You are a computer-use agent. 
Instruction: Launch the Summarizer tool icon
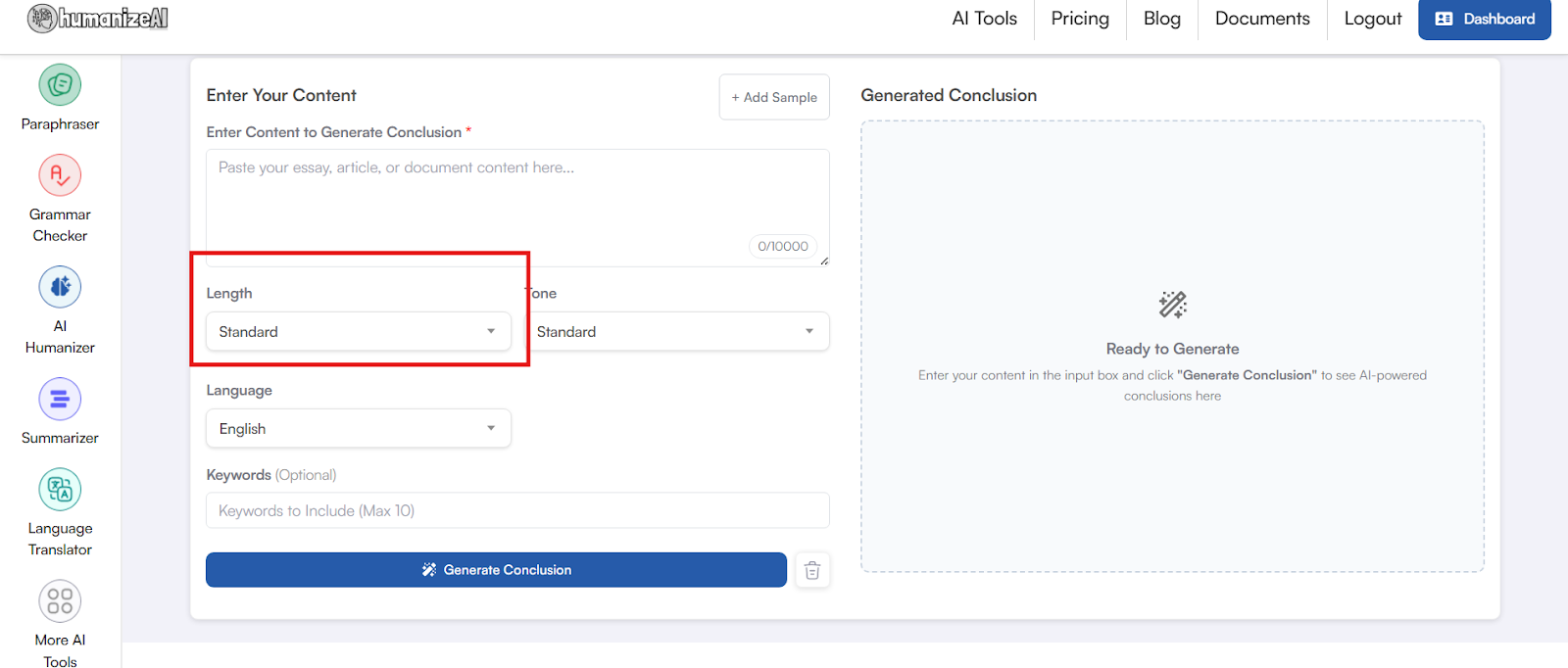coord(60,400)
